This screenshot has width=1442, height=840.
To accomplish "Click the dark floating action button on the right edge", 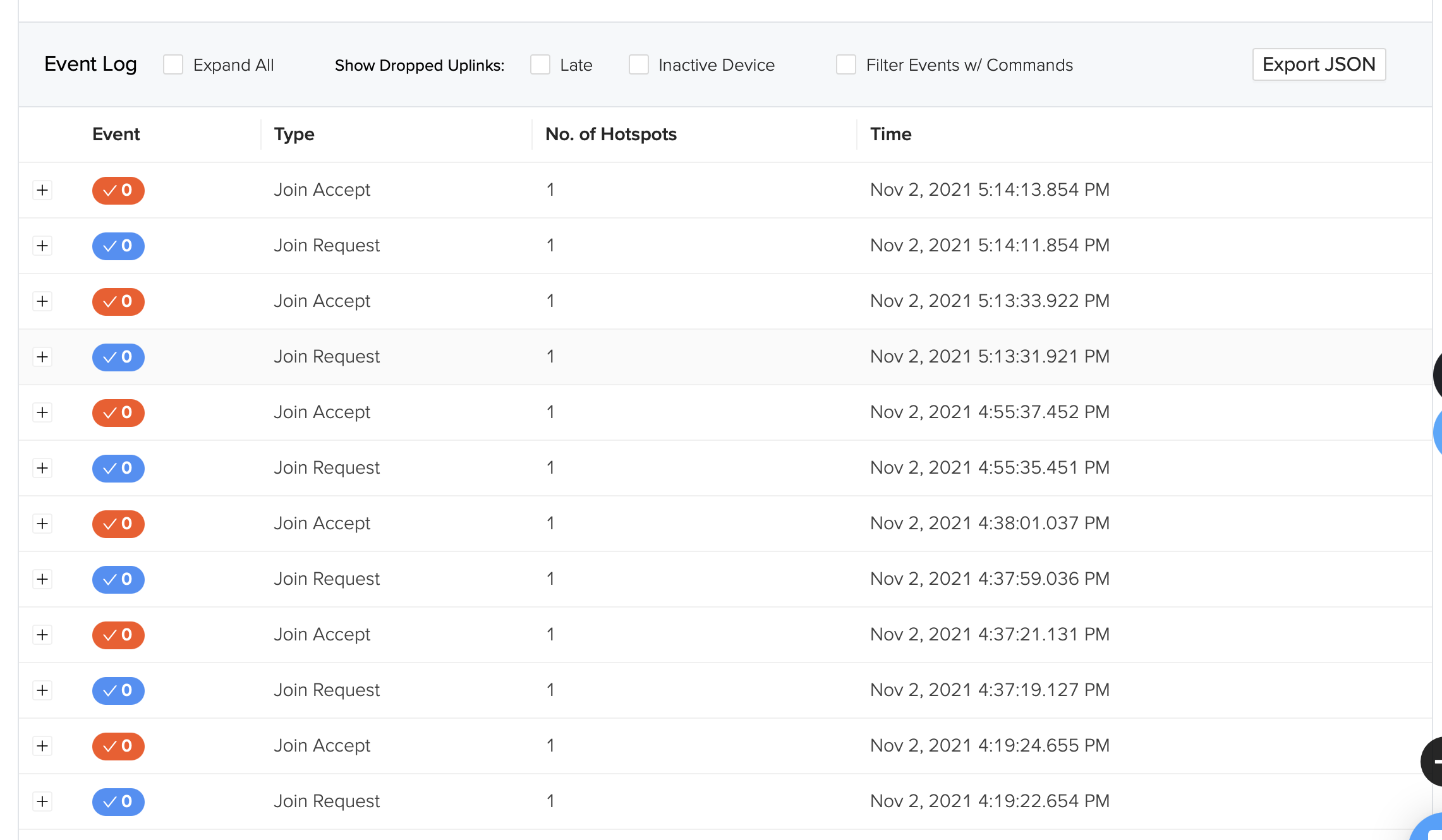I will (1436, 761).
